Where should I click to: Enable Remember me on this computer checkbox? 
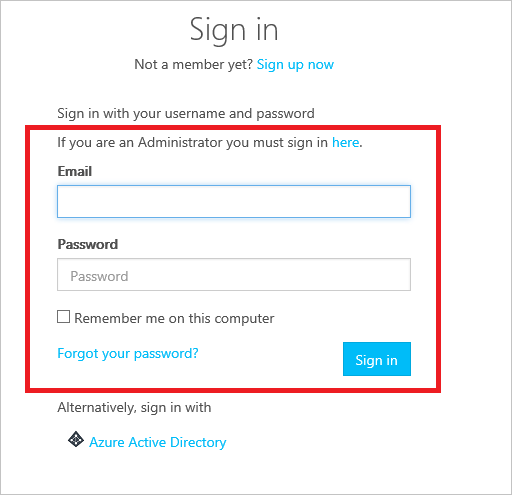point(63,317)
